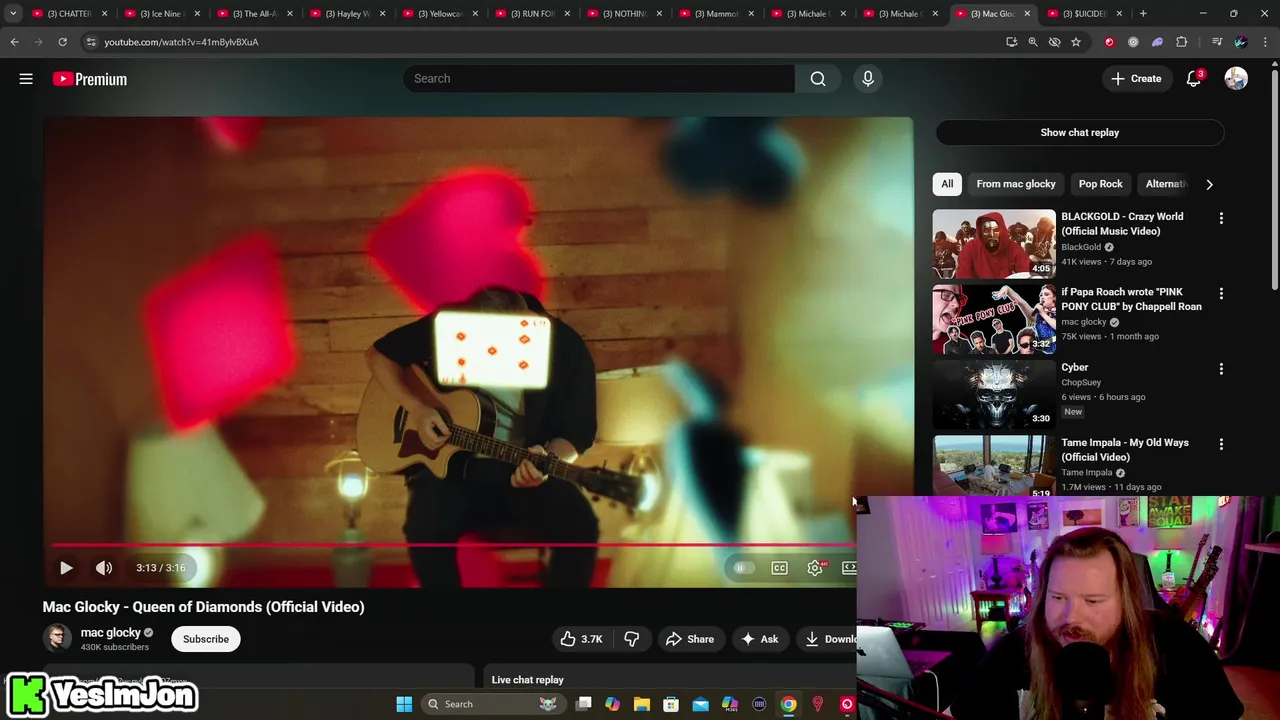Open the PINK PONY CLUB video thumbnail
The width and height of the screenshot is (1280, 720).
coord(994,319)
